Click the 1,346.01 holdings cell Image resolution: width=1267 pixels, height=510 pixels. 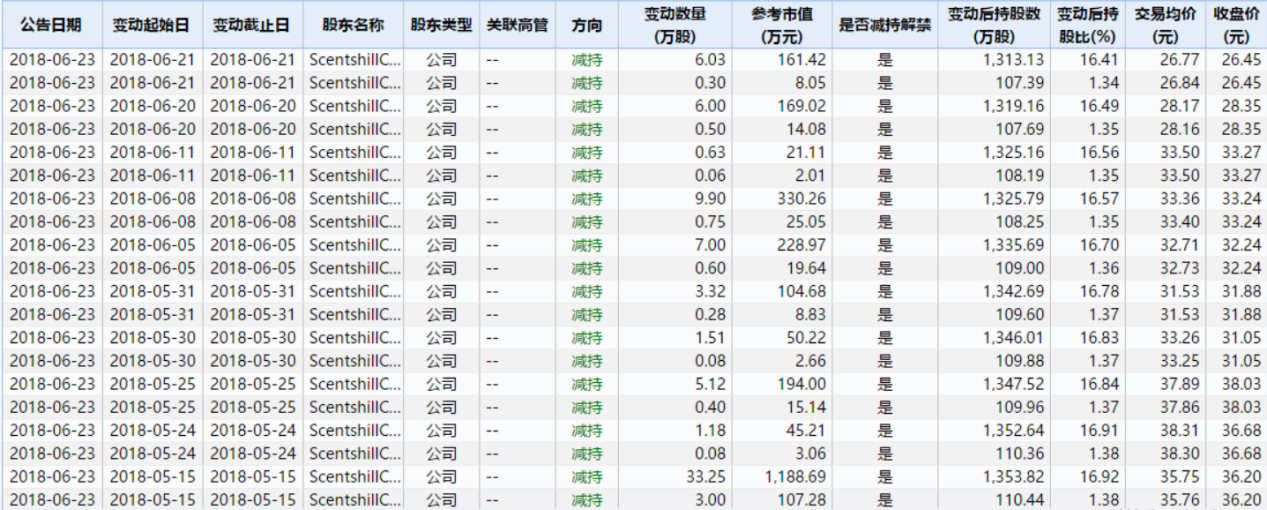pos(993,337)
